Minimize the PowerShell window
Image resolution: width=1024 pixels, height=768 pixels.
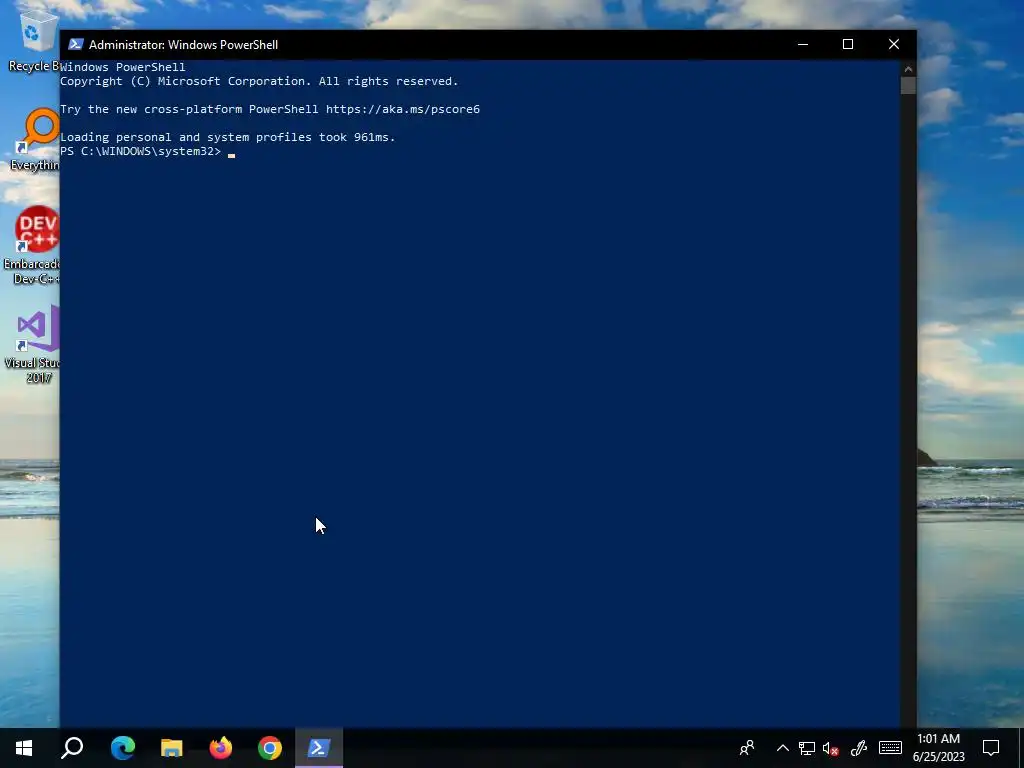(x=803, y=44)
